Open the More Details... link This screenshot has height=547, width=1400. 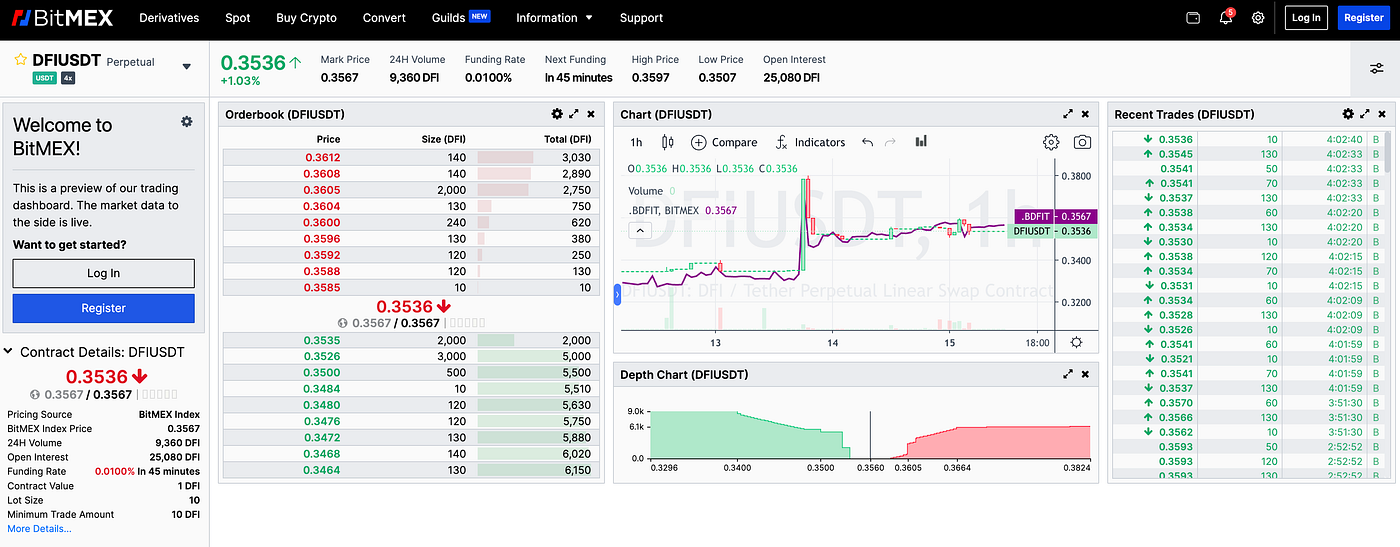39,528
